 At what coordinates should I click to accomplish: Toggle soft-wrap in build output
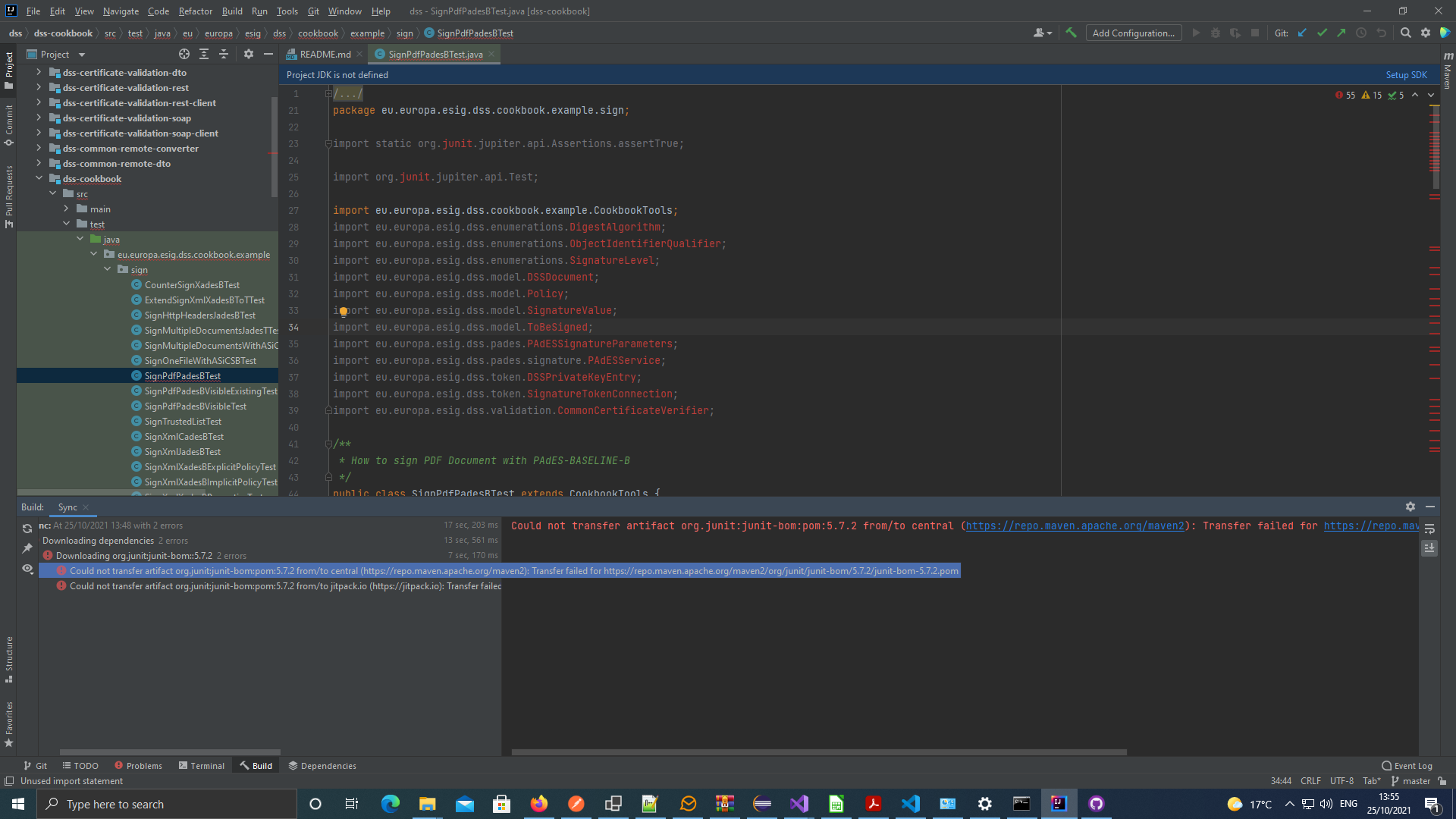(x=1429, y=529)
